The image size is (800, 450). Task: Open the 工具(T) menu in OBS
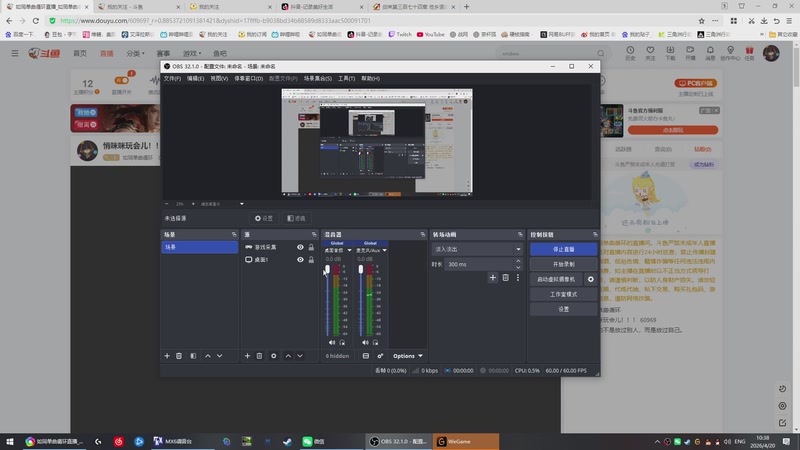[346, 79]
